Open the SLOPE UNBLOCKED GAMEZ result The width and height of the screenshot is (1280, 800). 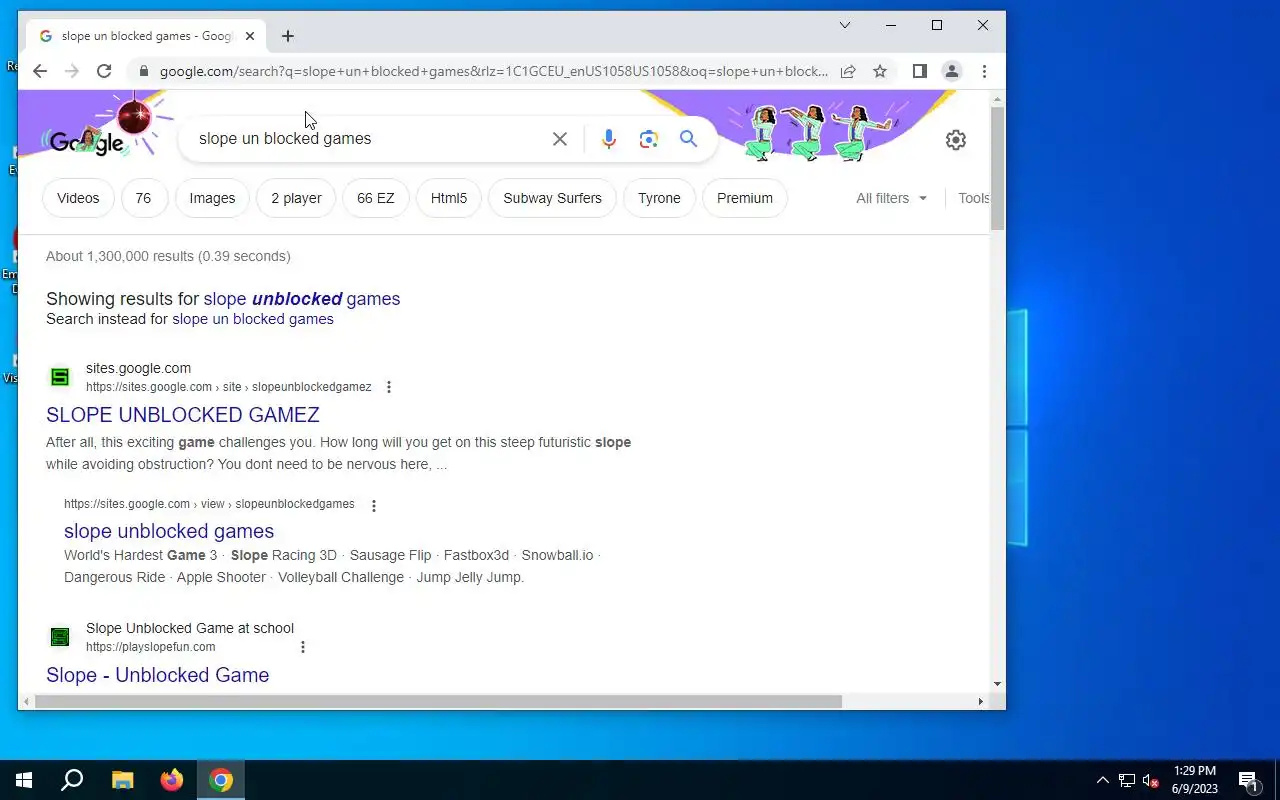[x=183, y=415]
